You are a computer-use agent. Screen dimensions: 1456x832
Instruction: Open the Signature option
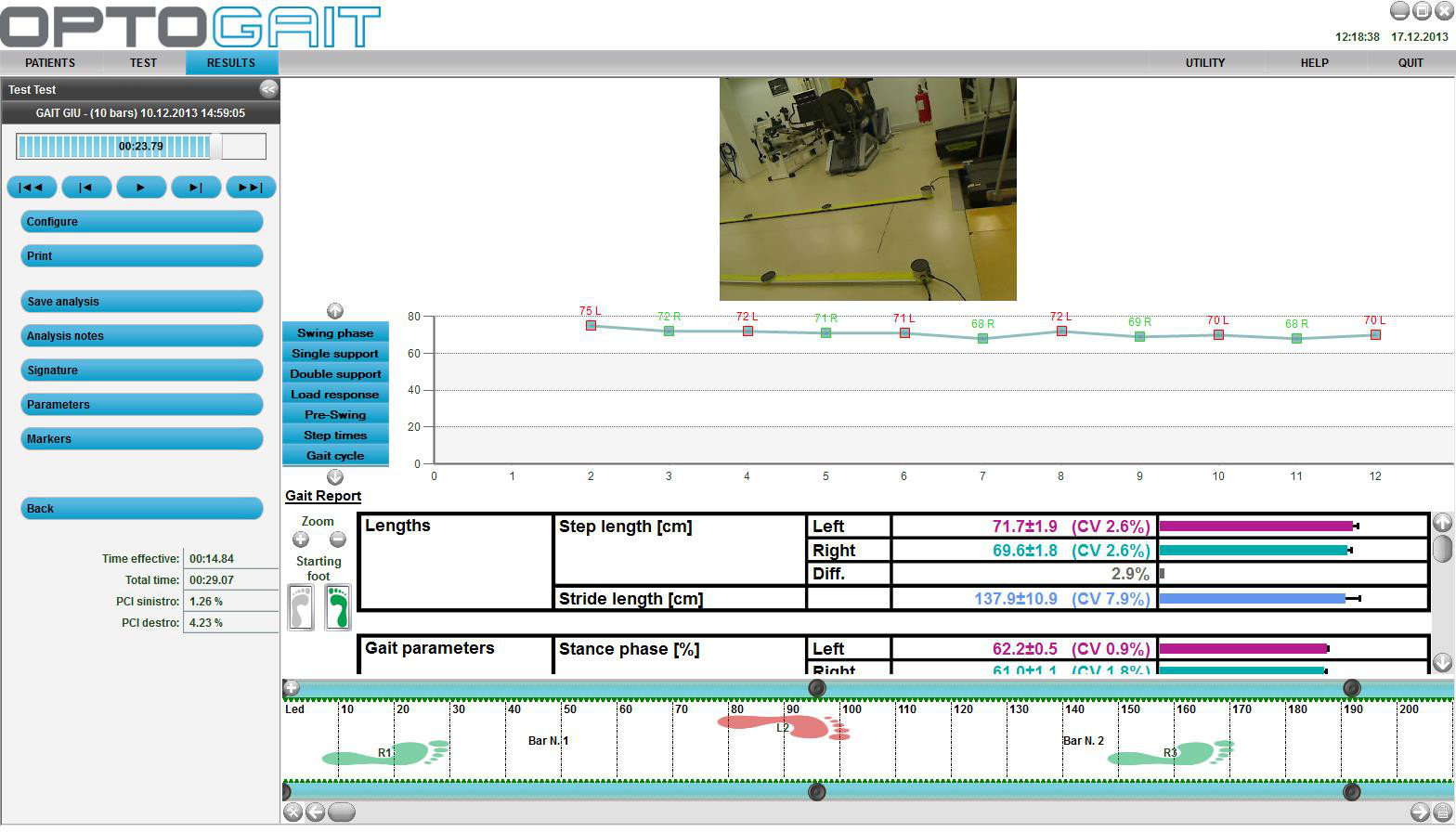coord(141,370)
